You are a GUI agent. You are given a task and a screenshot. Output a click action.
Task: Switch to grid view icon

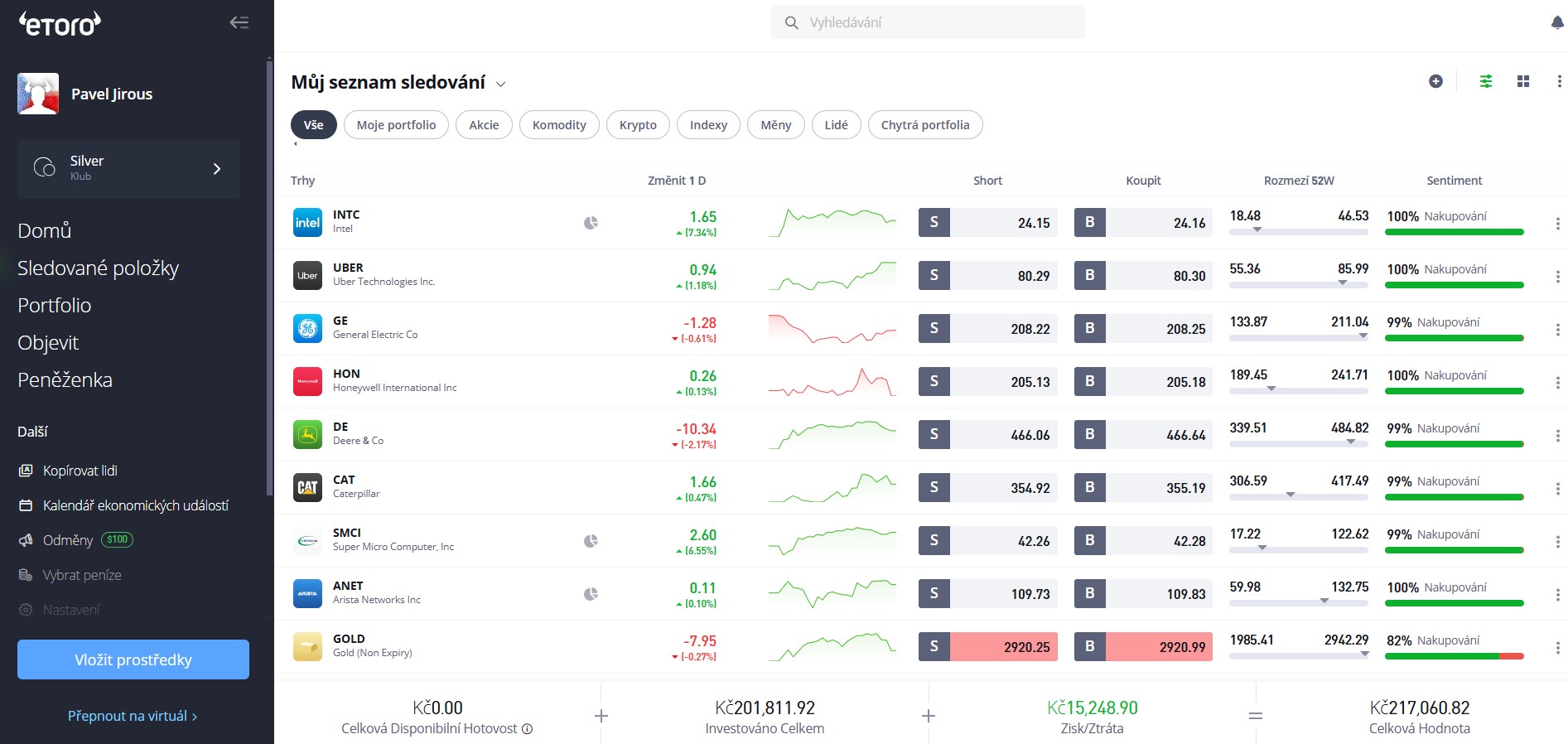coord(1523,81)
